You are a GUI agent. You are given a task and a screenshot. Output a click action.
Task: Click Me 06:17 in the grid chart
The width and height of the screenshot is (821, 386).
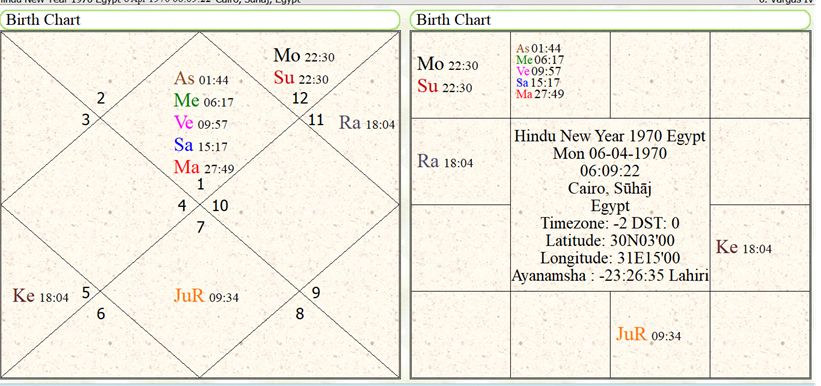[x=540, y=60]
